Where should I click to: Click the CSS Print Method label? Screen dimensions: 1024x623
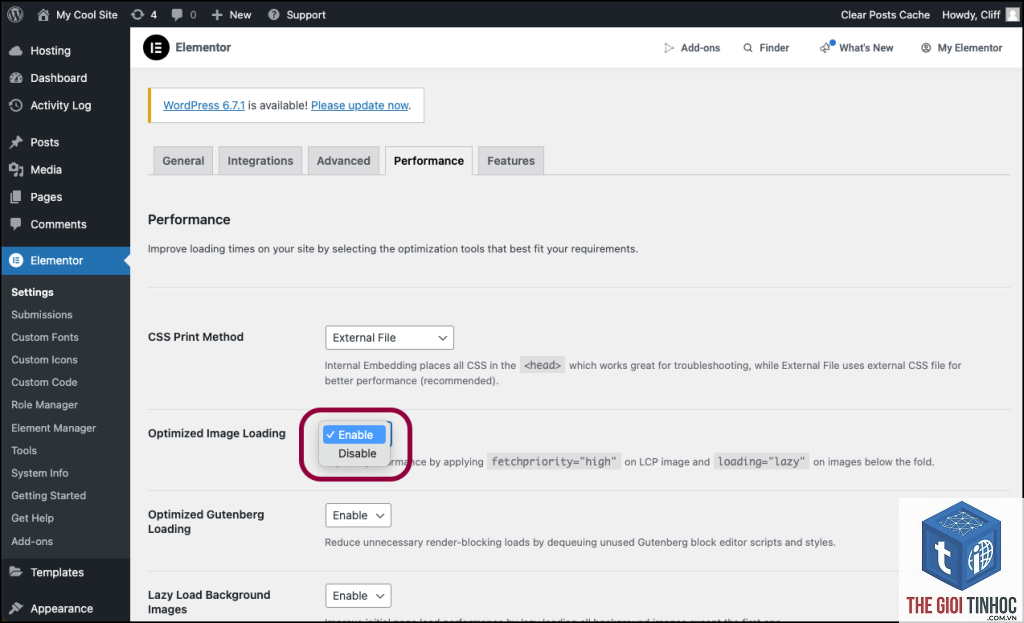click(196, 337)
